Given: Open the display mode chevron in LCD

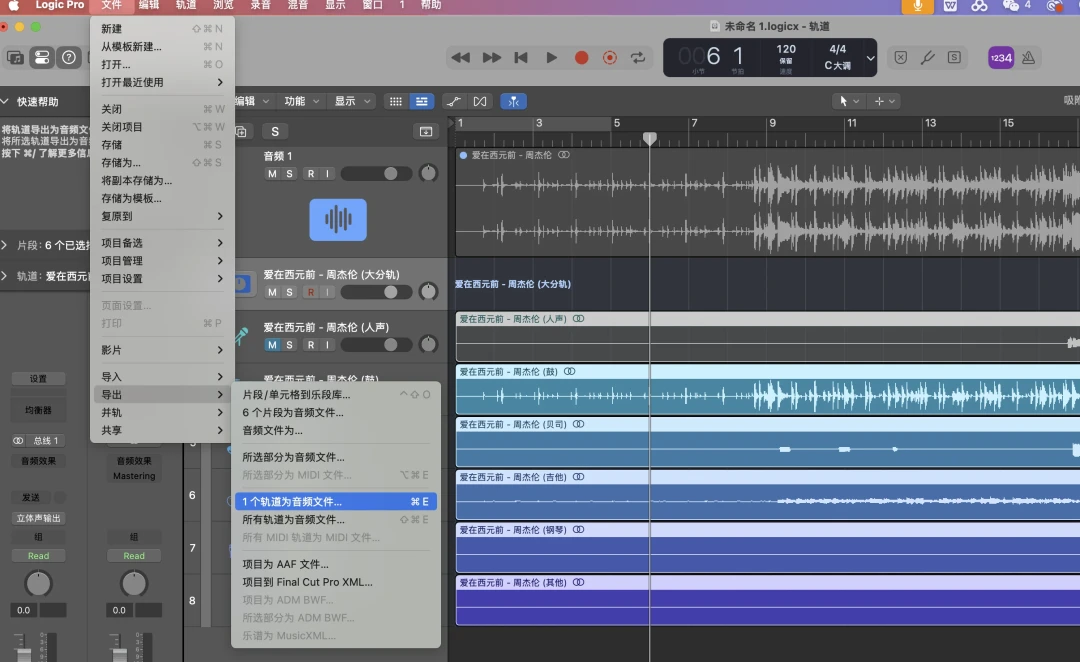Looking at the screenshot, I should (871, 58).
